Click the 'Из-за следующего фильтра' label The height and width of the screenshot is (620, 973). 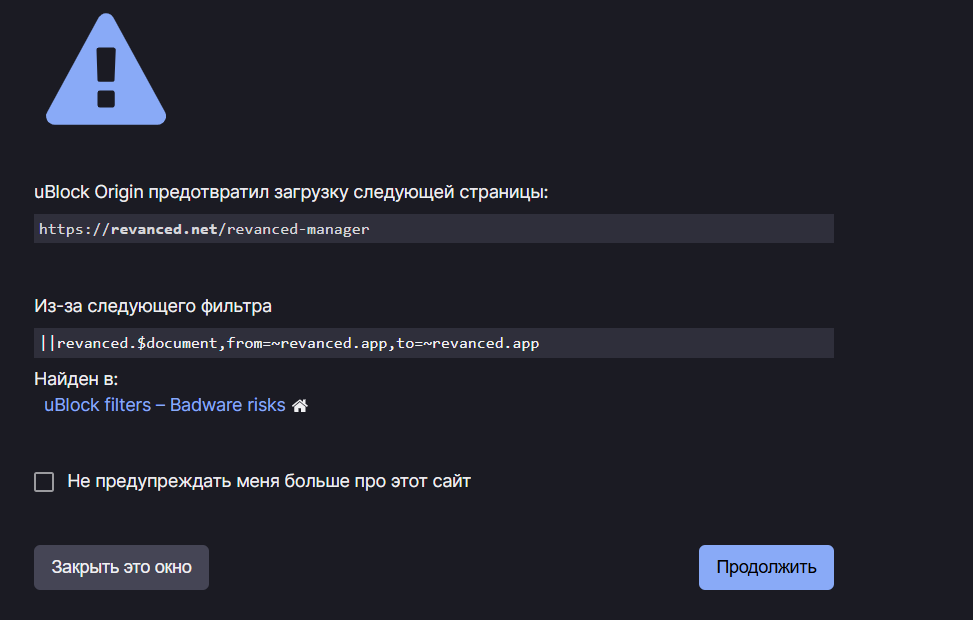[153, 306]
